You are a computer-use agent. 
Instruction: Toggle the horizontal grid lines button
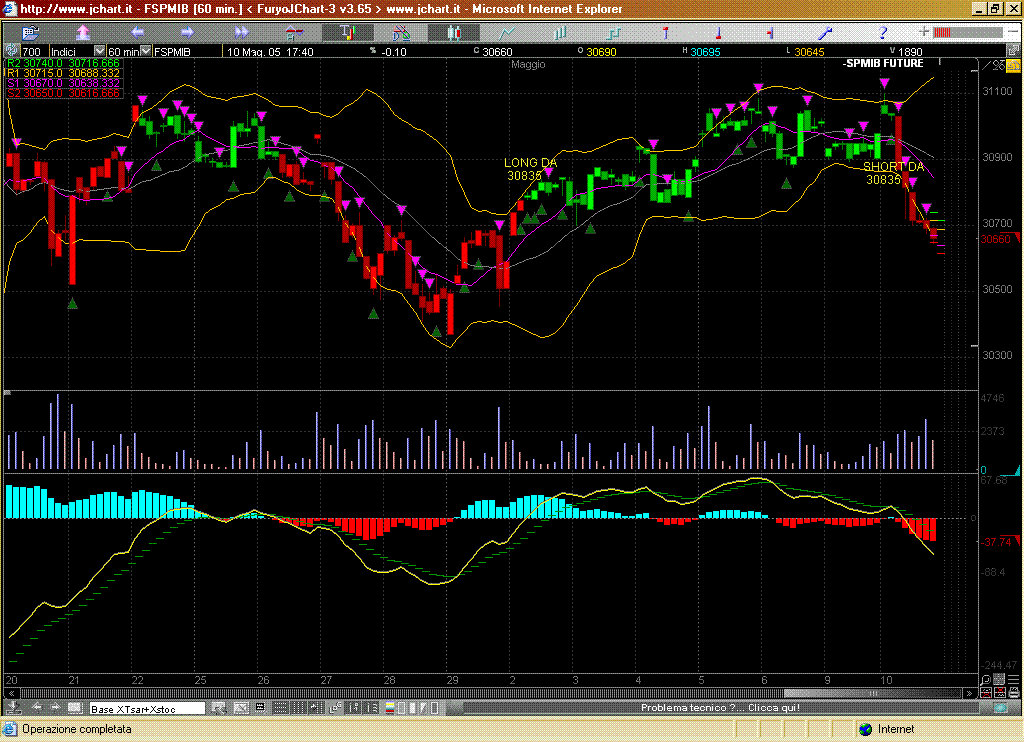284,708
